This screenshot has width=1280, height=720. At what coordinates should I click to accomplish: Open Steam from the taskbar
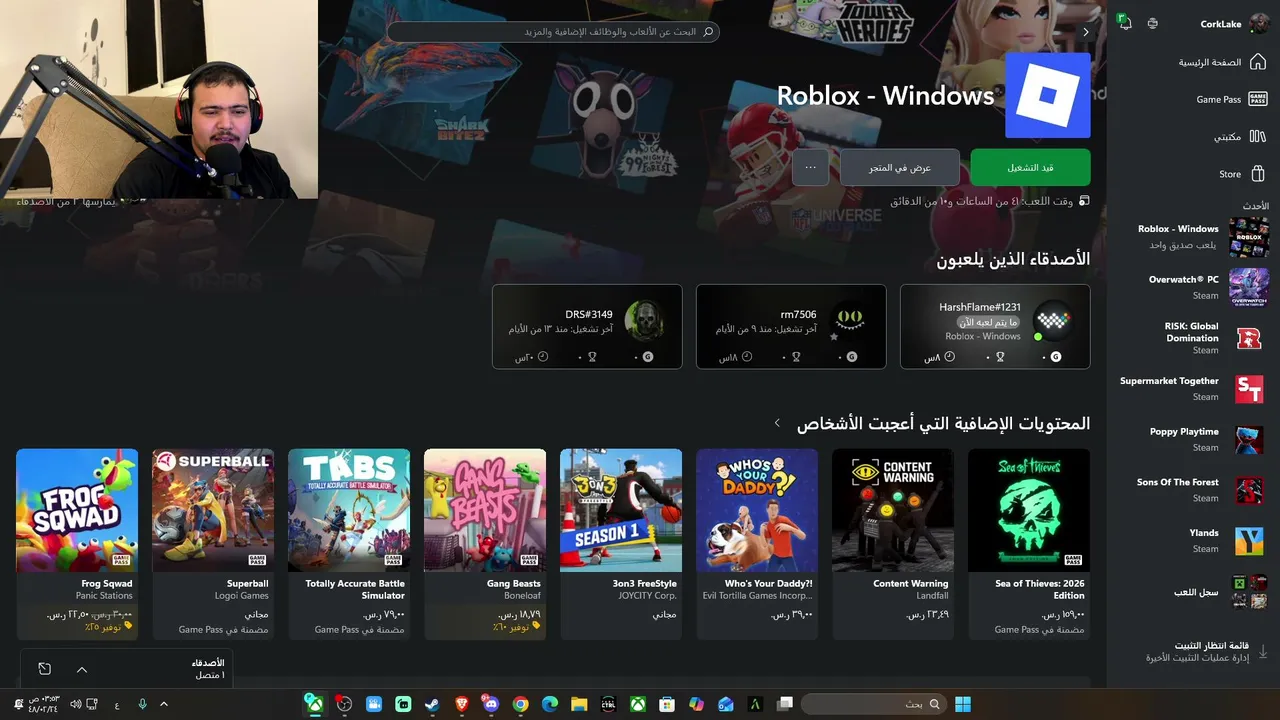(432, 704)
